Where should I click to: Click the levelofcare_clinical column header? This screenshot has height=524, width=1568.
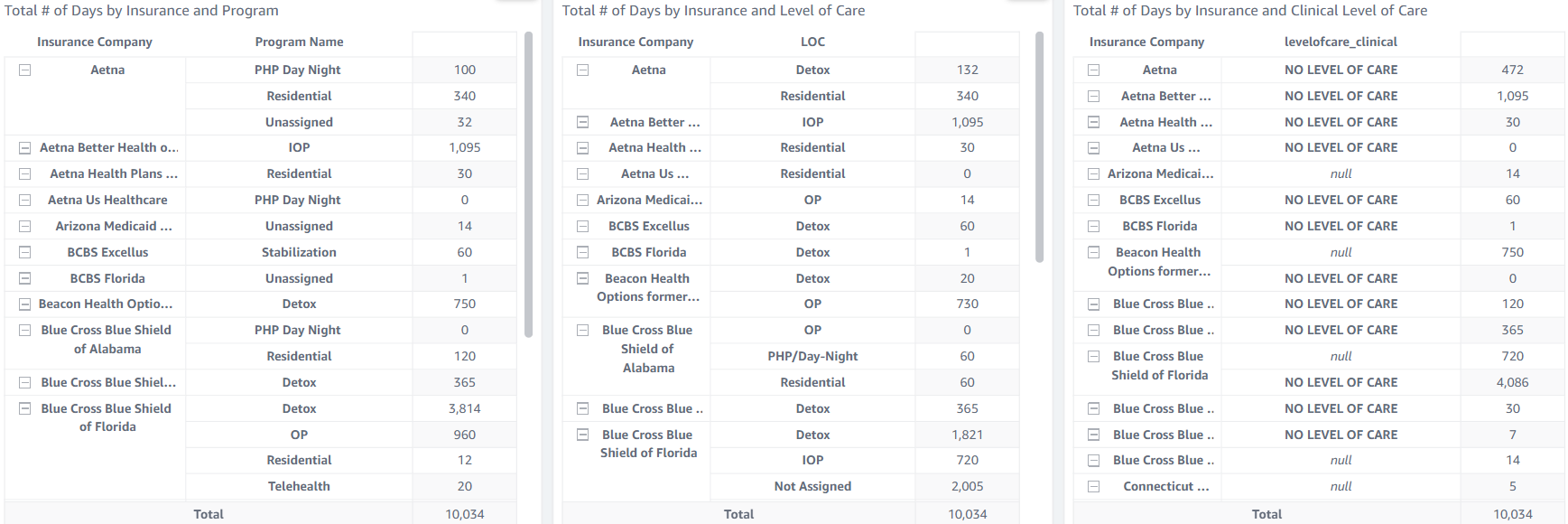tap(1341, 42)
